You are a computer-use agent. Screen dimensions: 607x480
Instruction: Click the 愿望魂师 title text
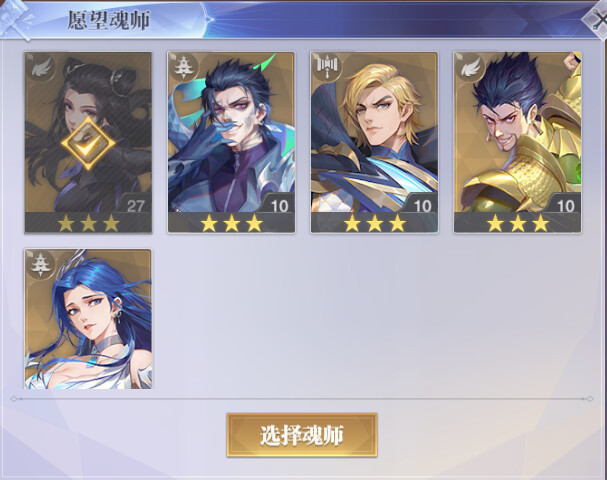[109, 20]
